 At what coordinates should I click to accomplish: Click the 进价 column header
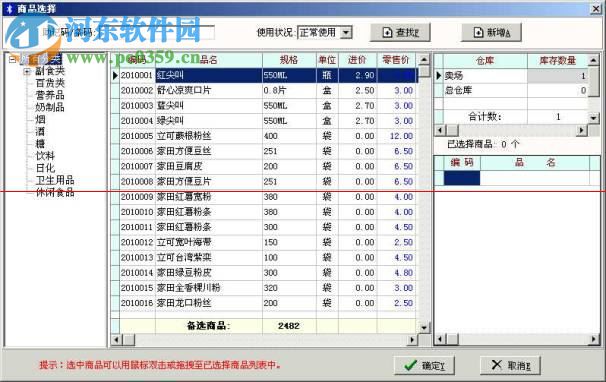[x=357, y=60]
